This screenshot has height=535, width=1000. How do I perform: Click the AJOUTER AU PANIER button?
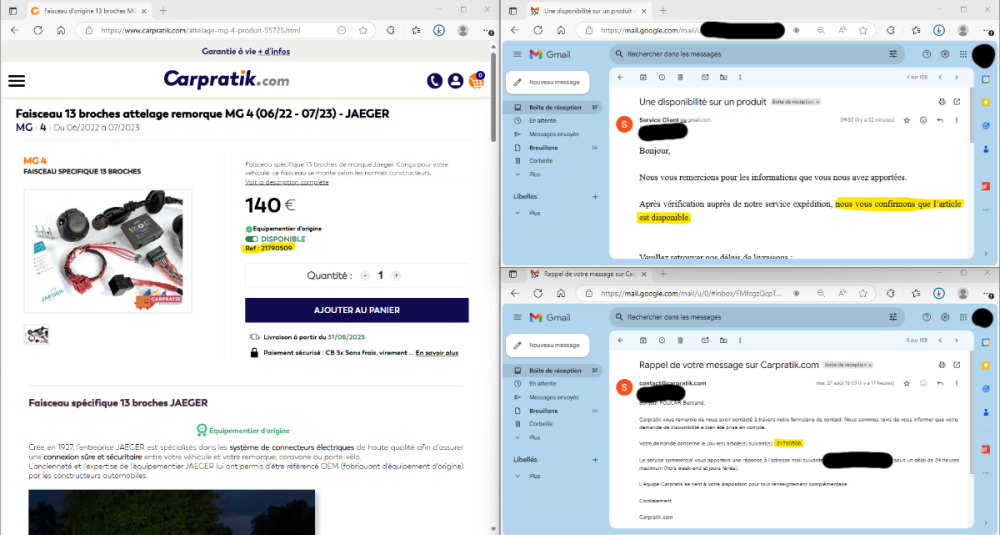tap(357, 310)
